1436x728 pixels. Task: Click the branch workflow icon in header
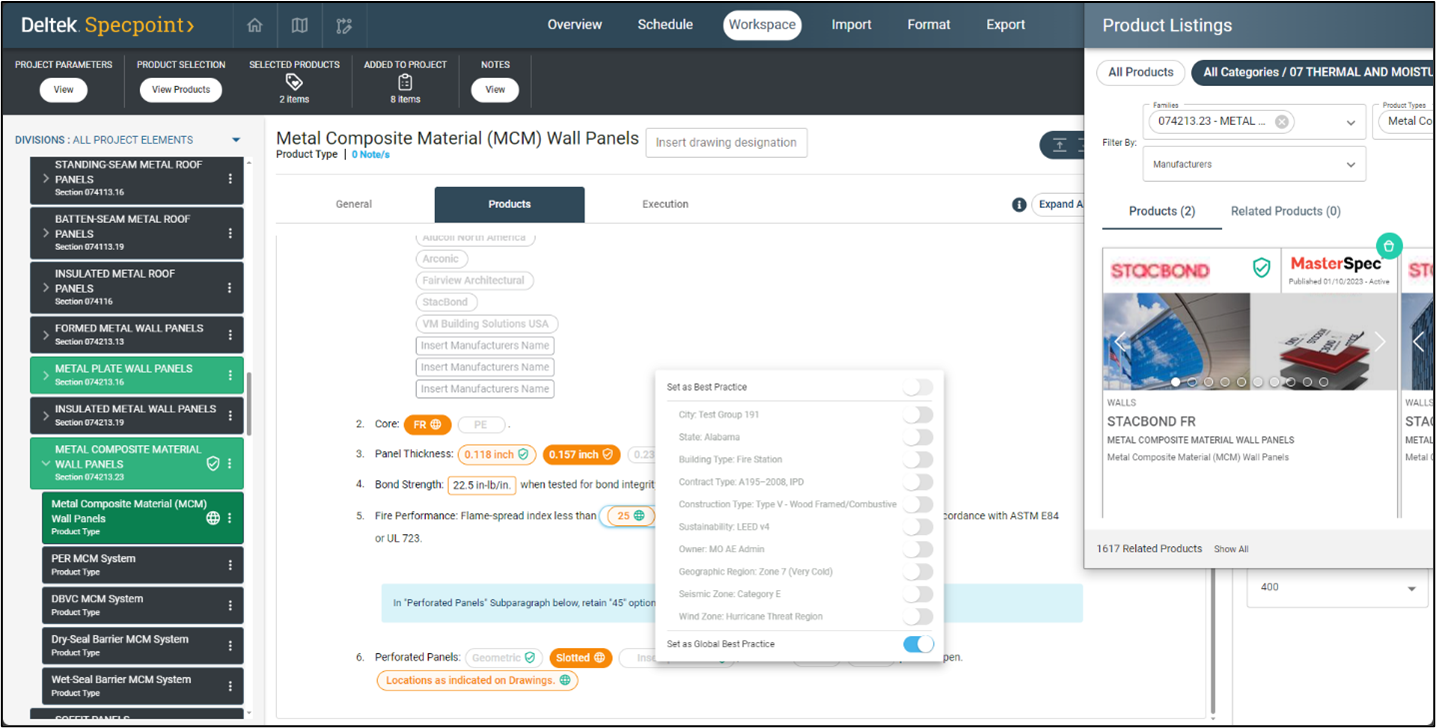pyautogui.click(x=344, y=25)
